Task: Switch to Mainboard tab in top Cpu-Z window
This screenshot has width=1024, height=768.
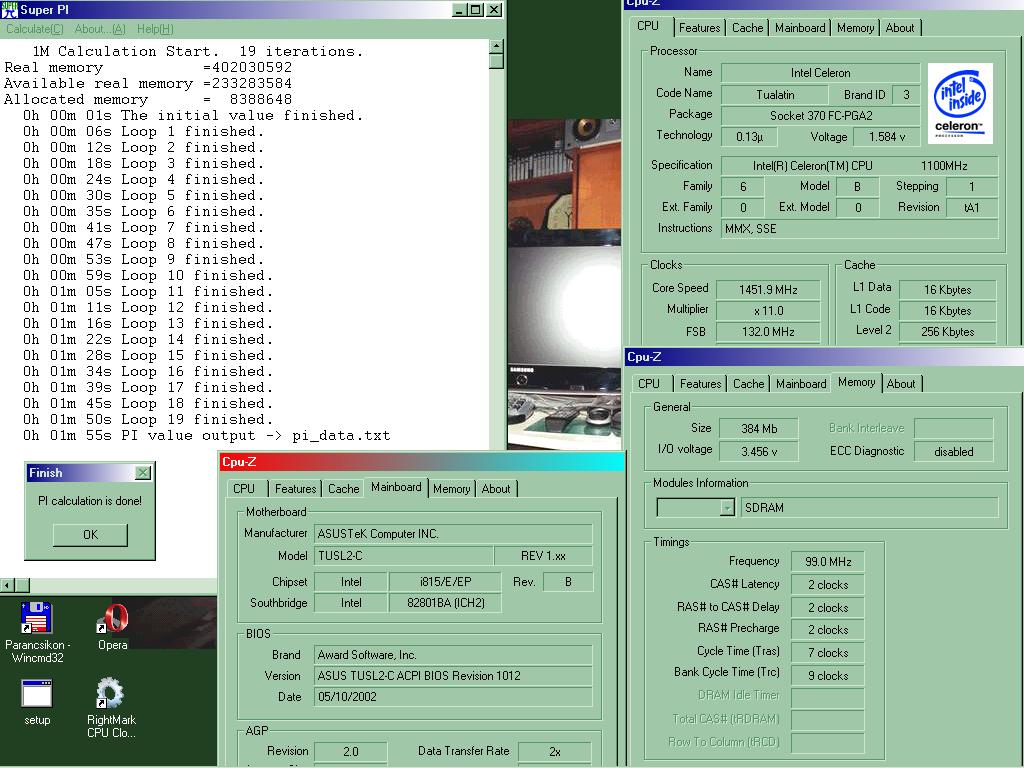Action: (x=800, y=27)
